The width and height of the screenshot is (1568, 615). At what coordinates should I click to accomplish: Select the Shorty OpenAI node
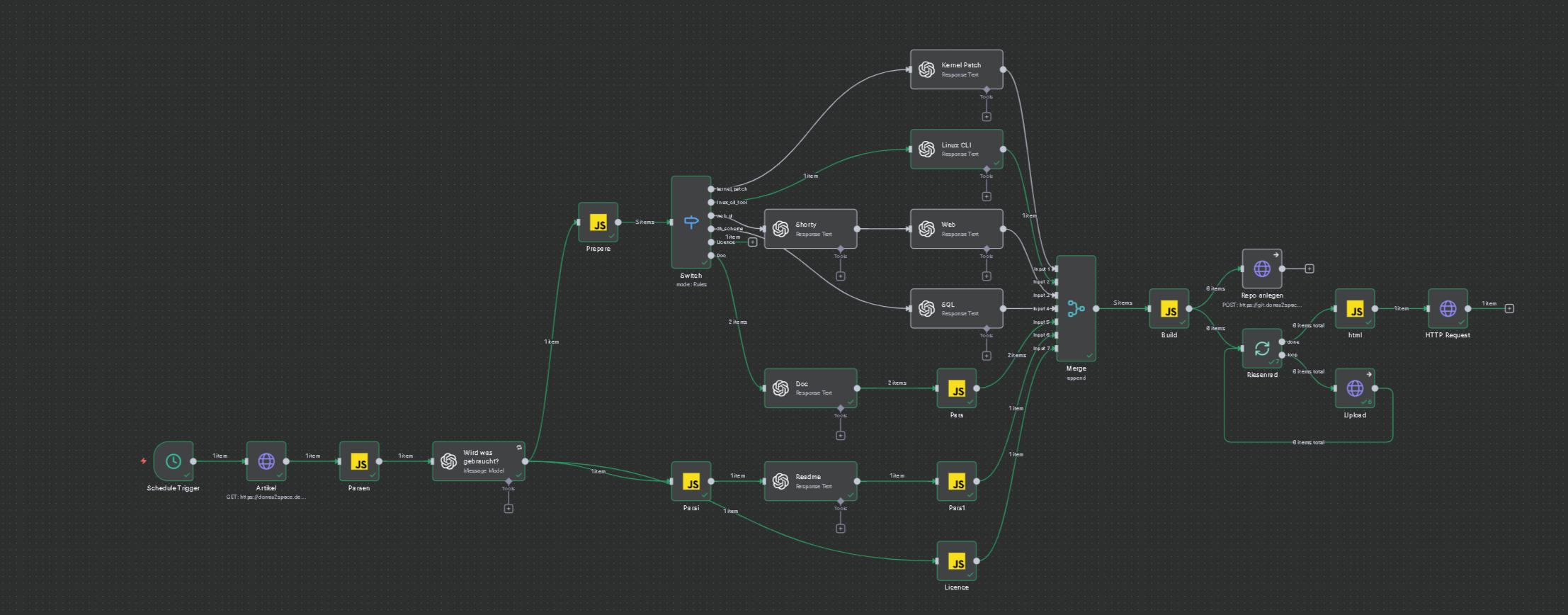pos(810,229)
